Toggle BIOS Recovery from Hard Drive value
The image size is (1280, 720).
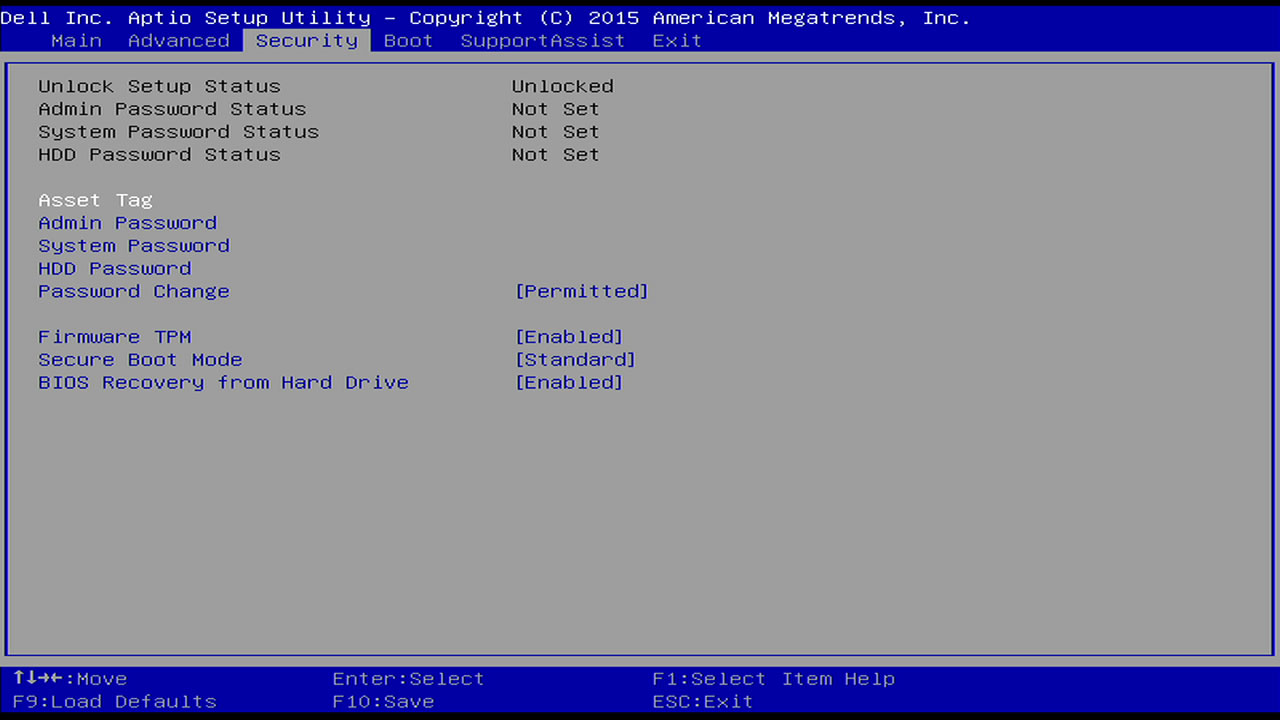pyautogui.click(x=568, y=383)
